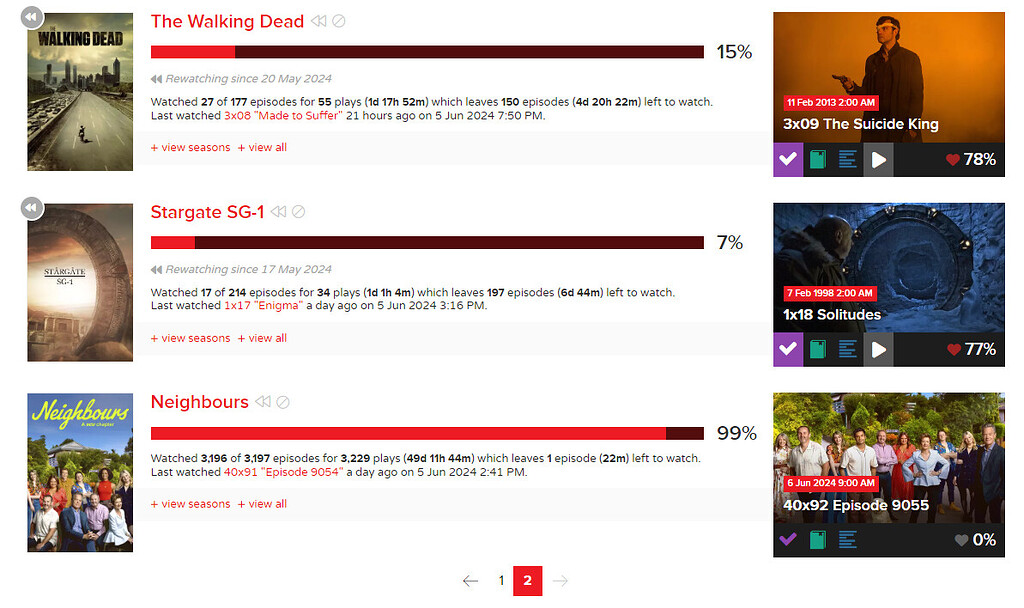This screenshot has width=1024, height=608.
Task: Add Stargate's "Solitudes" episode to collection
Action: coord(818,349)
